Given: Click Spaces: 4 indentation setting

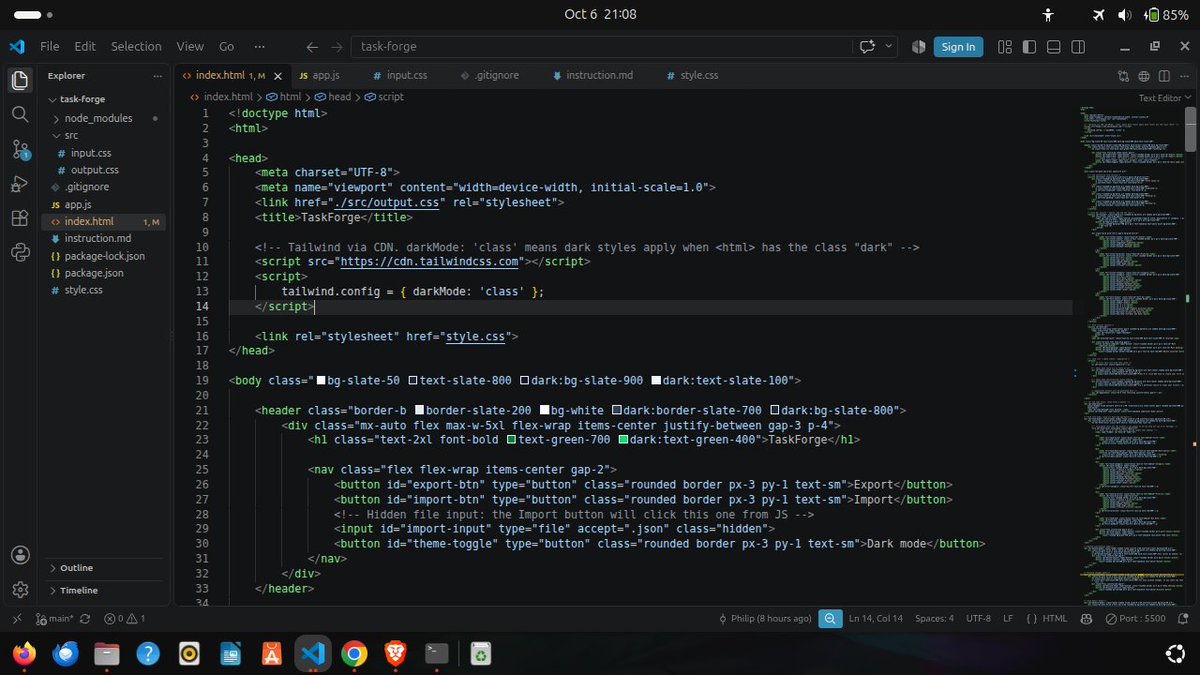Looking at the screenshot, I should coord(934,618).
